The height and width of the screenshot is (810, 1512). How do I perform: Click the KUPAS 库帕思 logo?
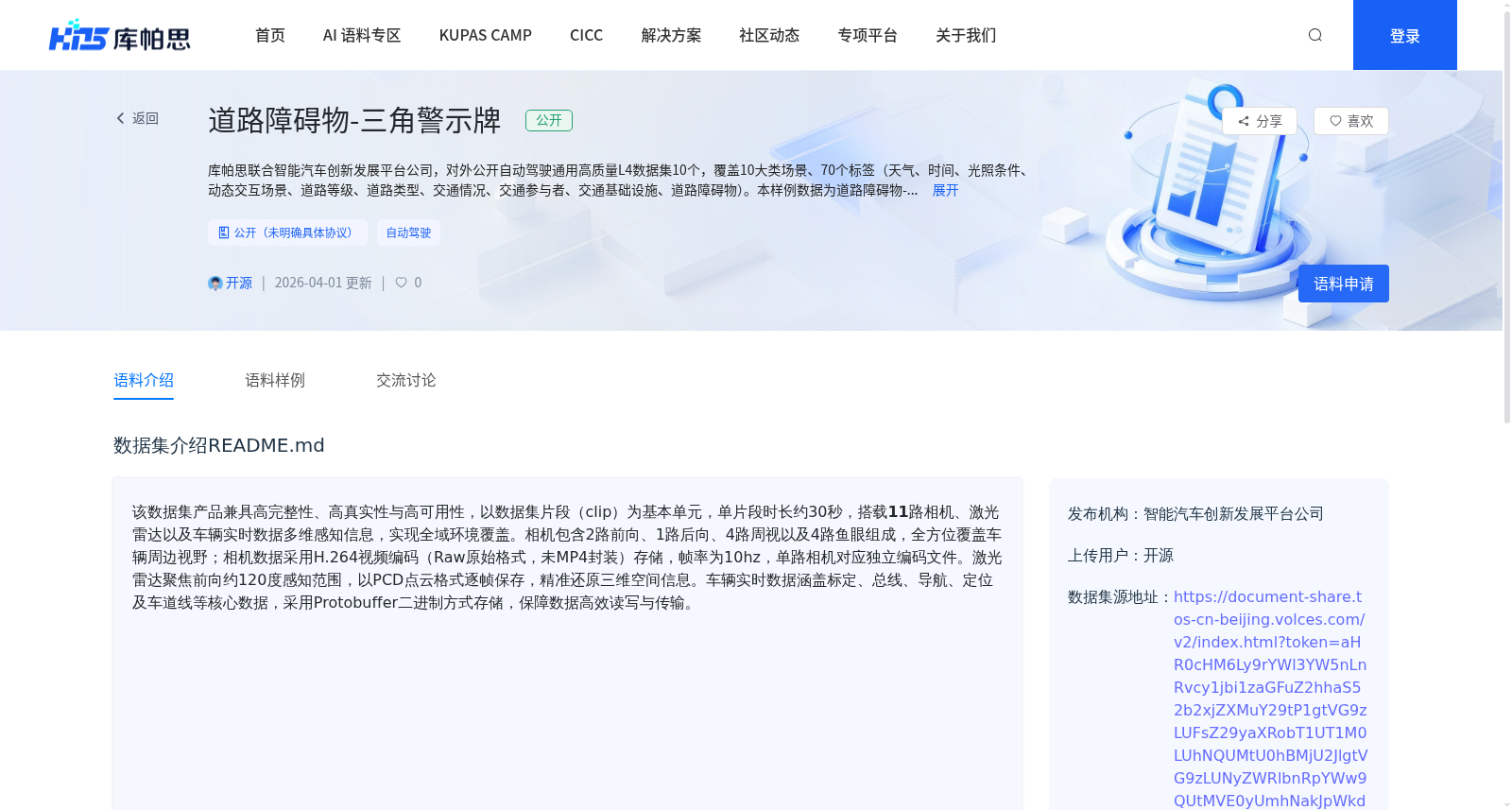point(120,35)
